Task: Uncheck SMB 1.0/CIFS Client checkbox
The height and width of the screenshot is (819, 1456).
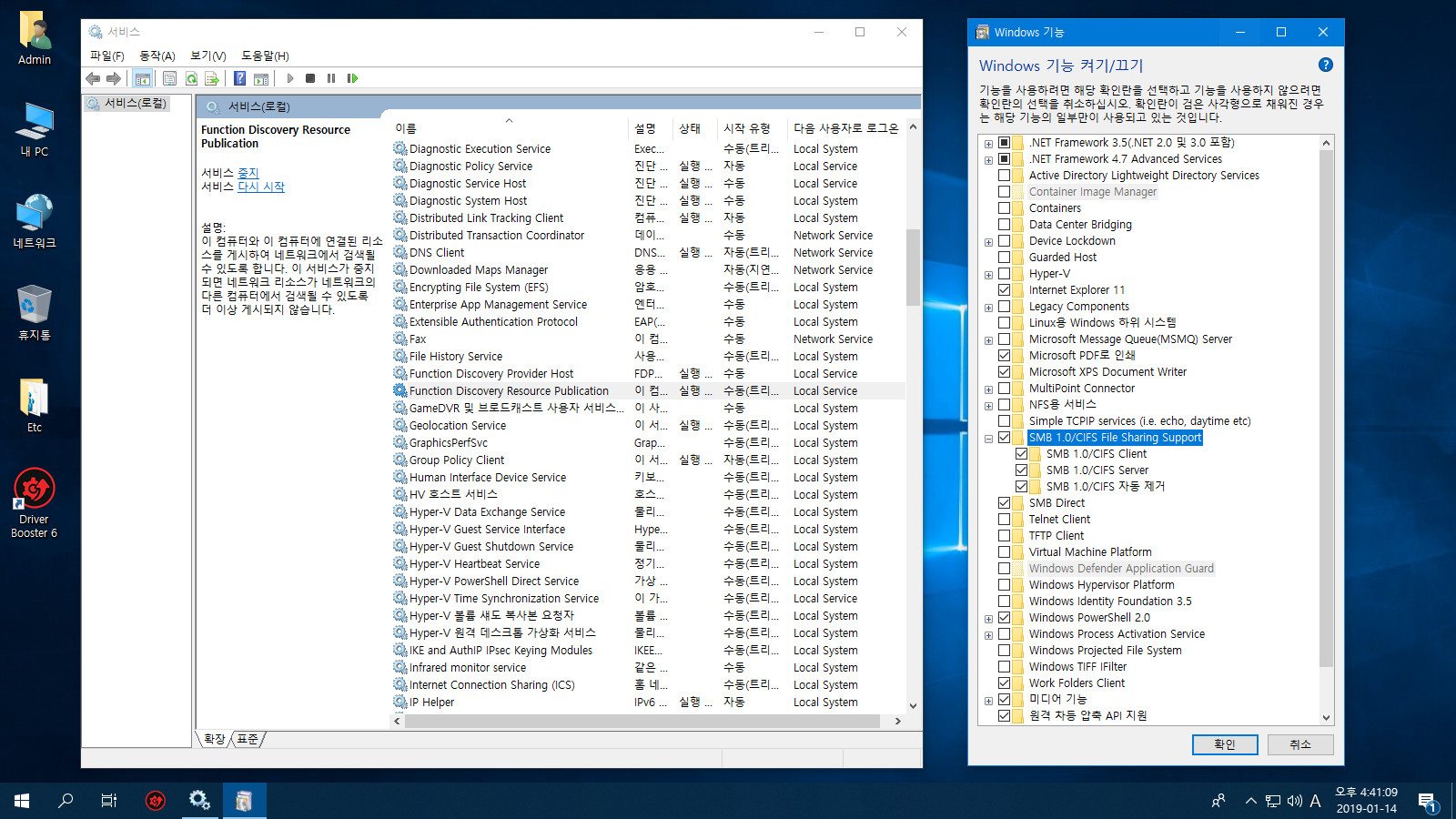Action: coord(1022,454)
